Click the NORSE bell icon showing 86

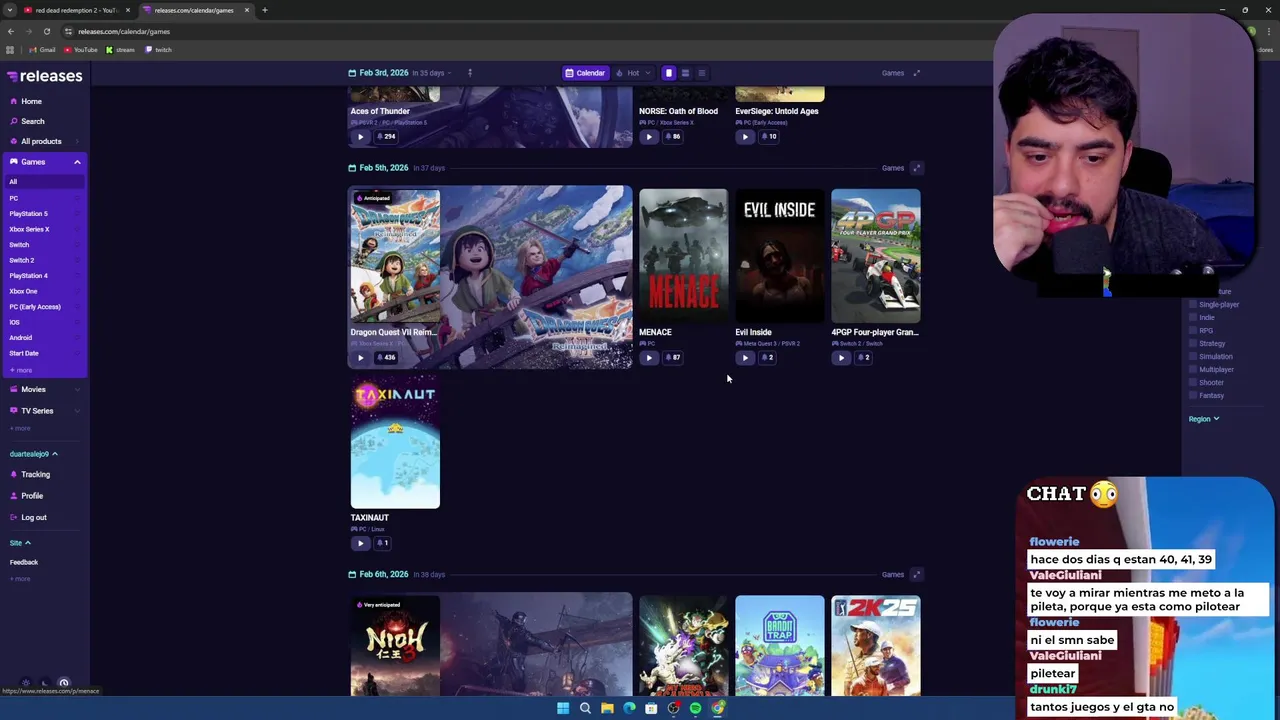671,136
